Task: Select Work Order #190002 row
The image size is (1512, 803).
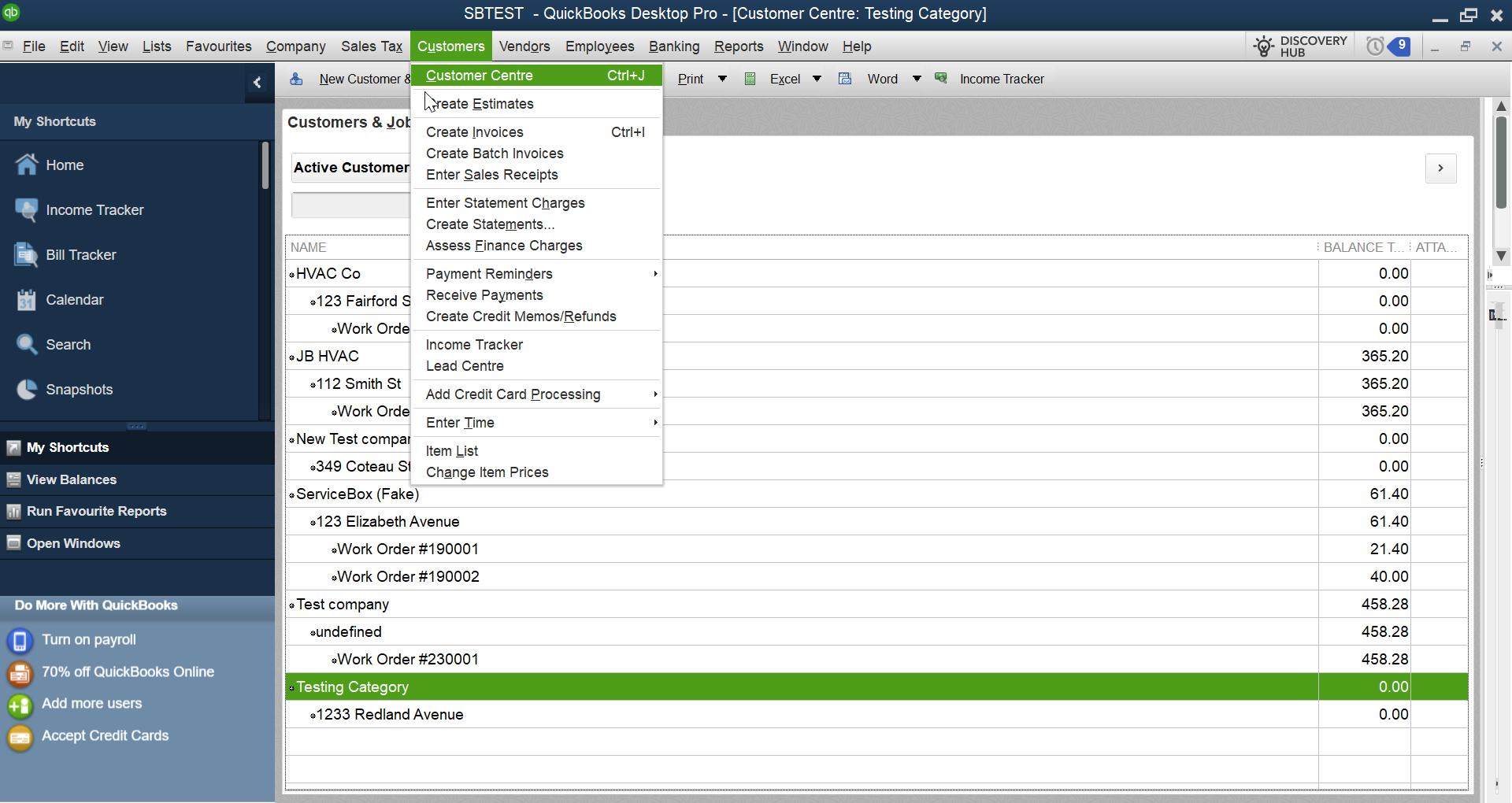Action: coord(876,577)
